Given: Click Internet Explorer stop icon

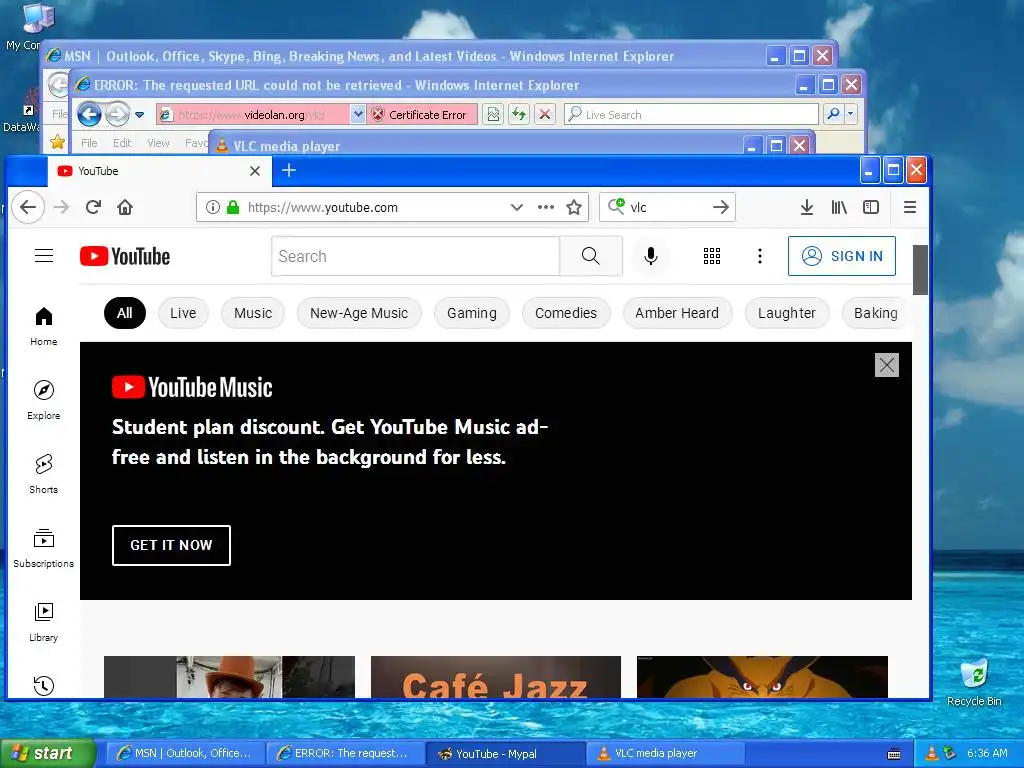Looking at the screenshot, I should 545,115.
